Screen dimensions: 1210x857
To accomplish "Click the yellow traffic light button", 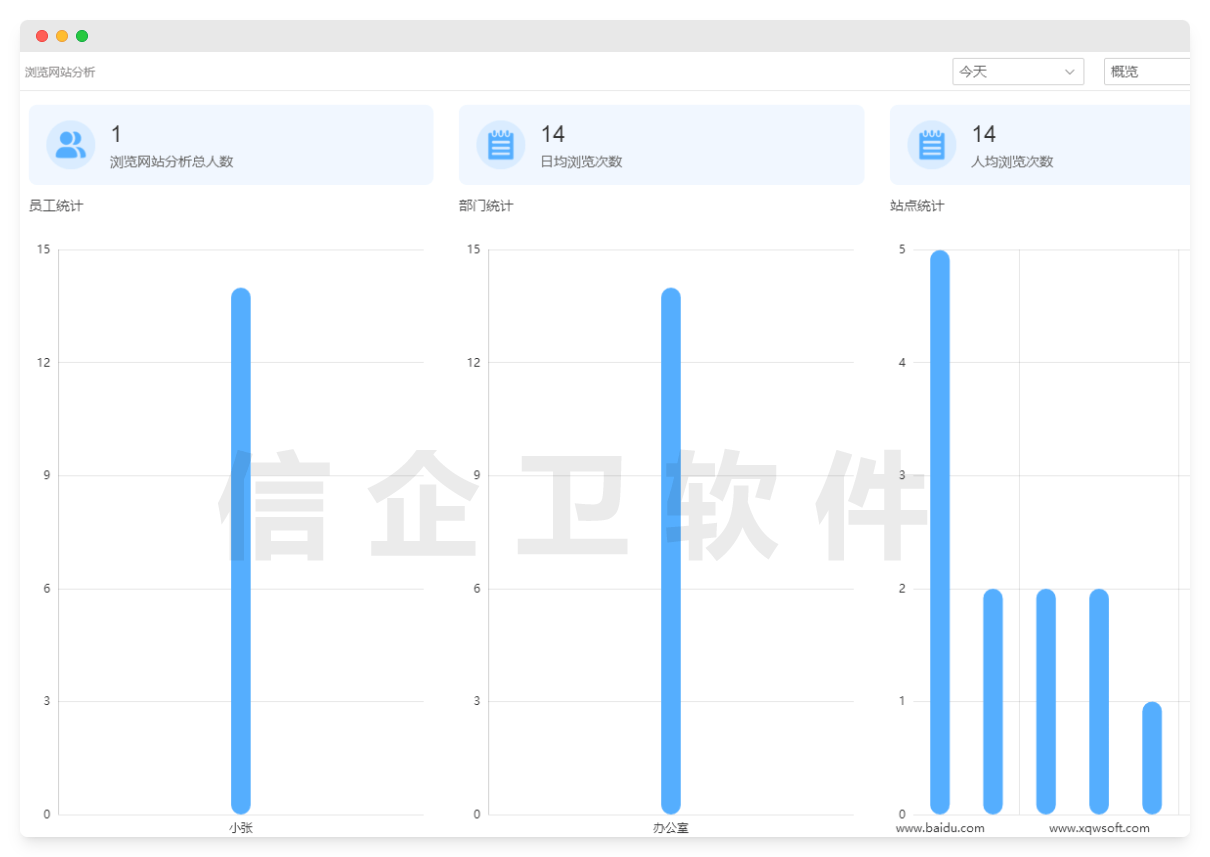I will (x=61, y=35).
